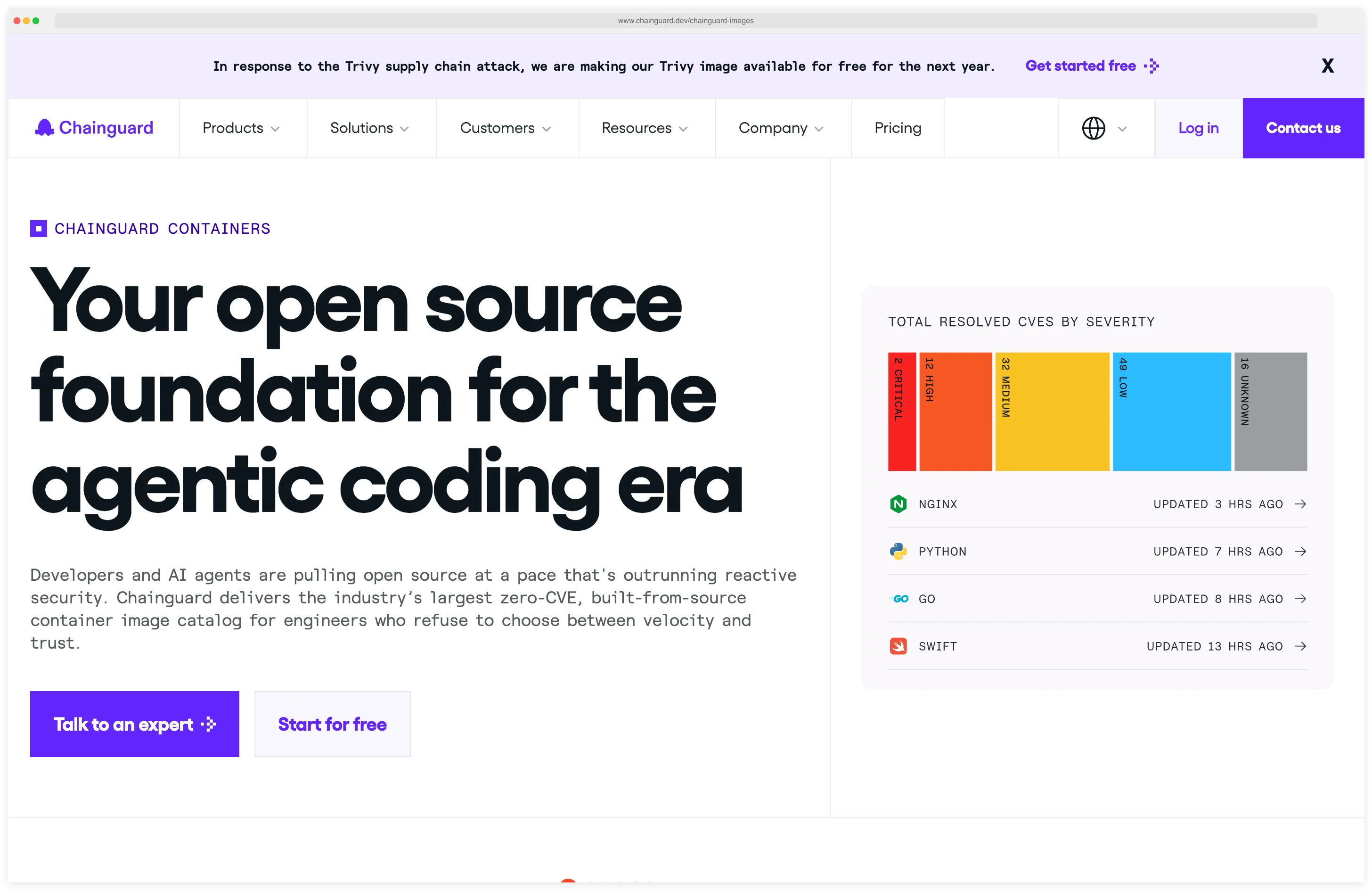This screenshot has width=1372, height=890.
Task: Click the purple square beside CHAINGUARD CONTAINERS
Action: pos(38,229)
